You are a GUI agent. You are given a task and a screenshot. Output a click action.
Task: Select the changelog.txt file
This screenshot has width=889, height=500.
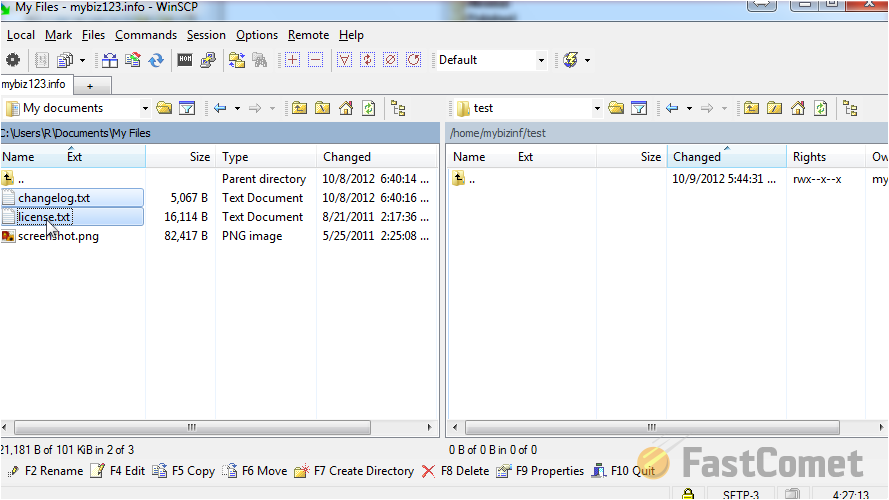54,198
